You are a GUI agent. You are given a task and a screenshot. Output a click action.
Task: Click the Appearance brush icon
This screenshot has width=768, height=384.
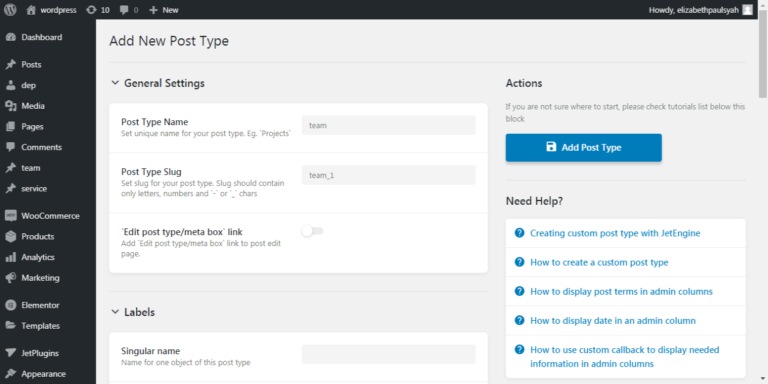tap(10, 374)
